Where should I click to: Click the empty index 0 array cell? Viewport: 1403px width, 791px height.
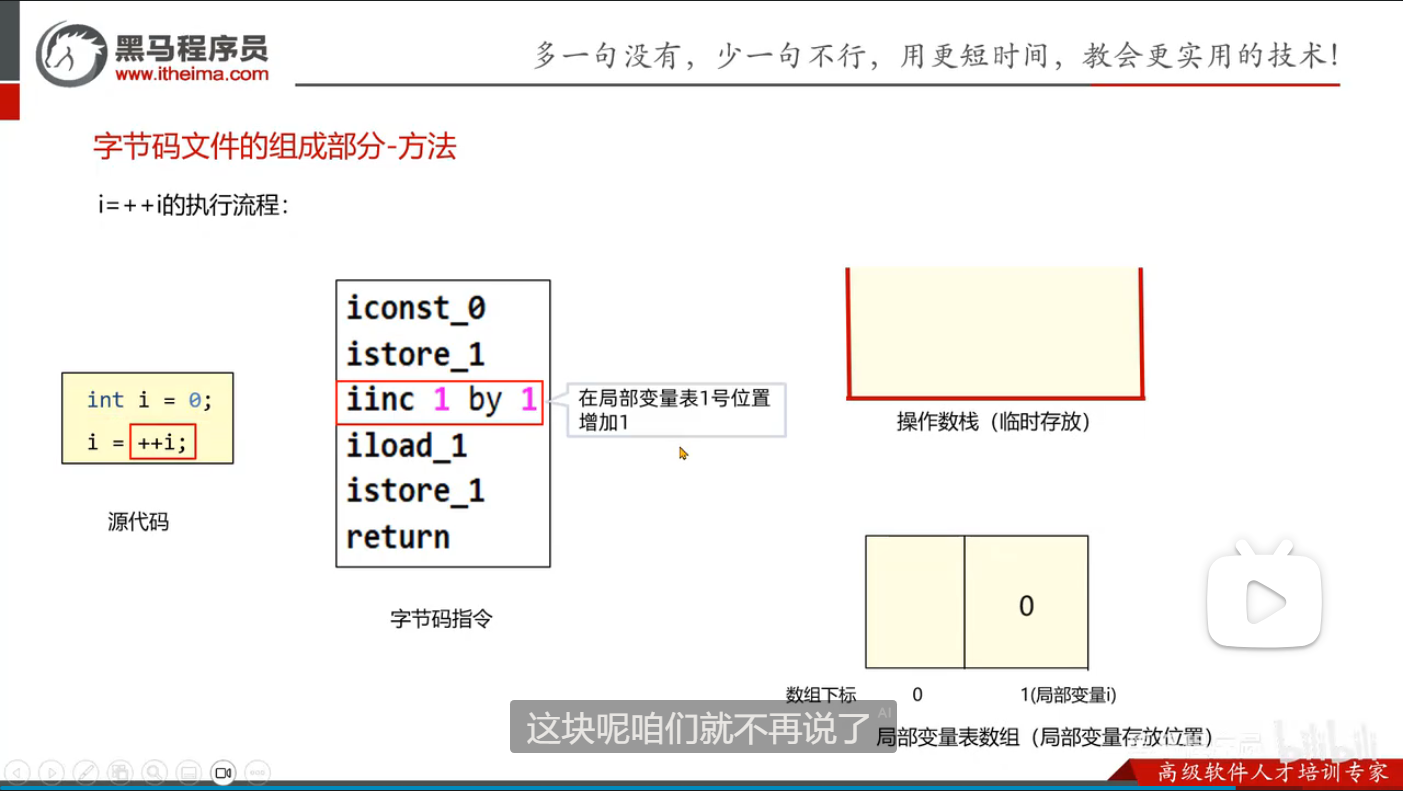click(915, 602)
